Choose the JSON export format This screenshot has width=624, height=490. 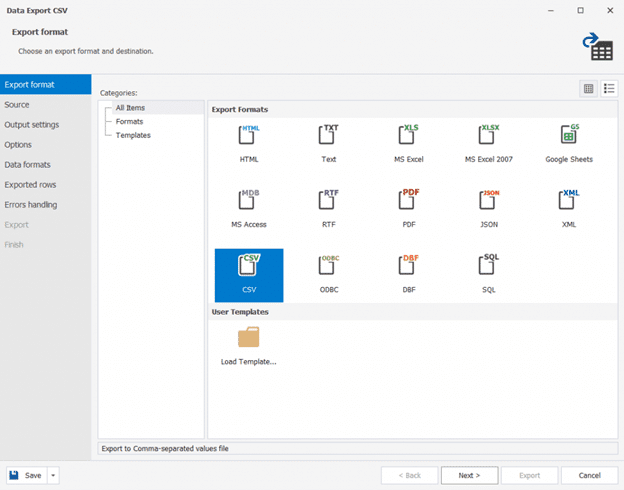point(489,202)
